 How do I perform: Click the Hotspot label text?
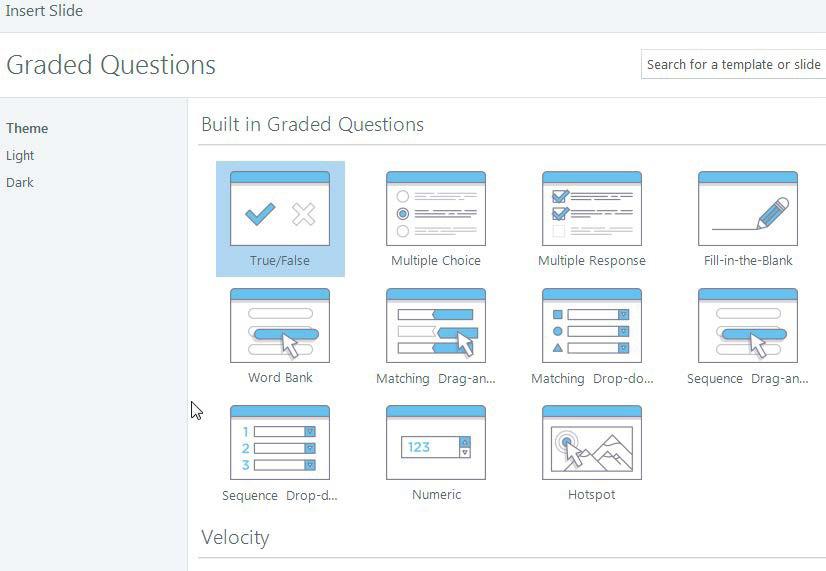(x=592, y=495)
